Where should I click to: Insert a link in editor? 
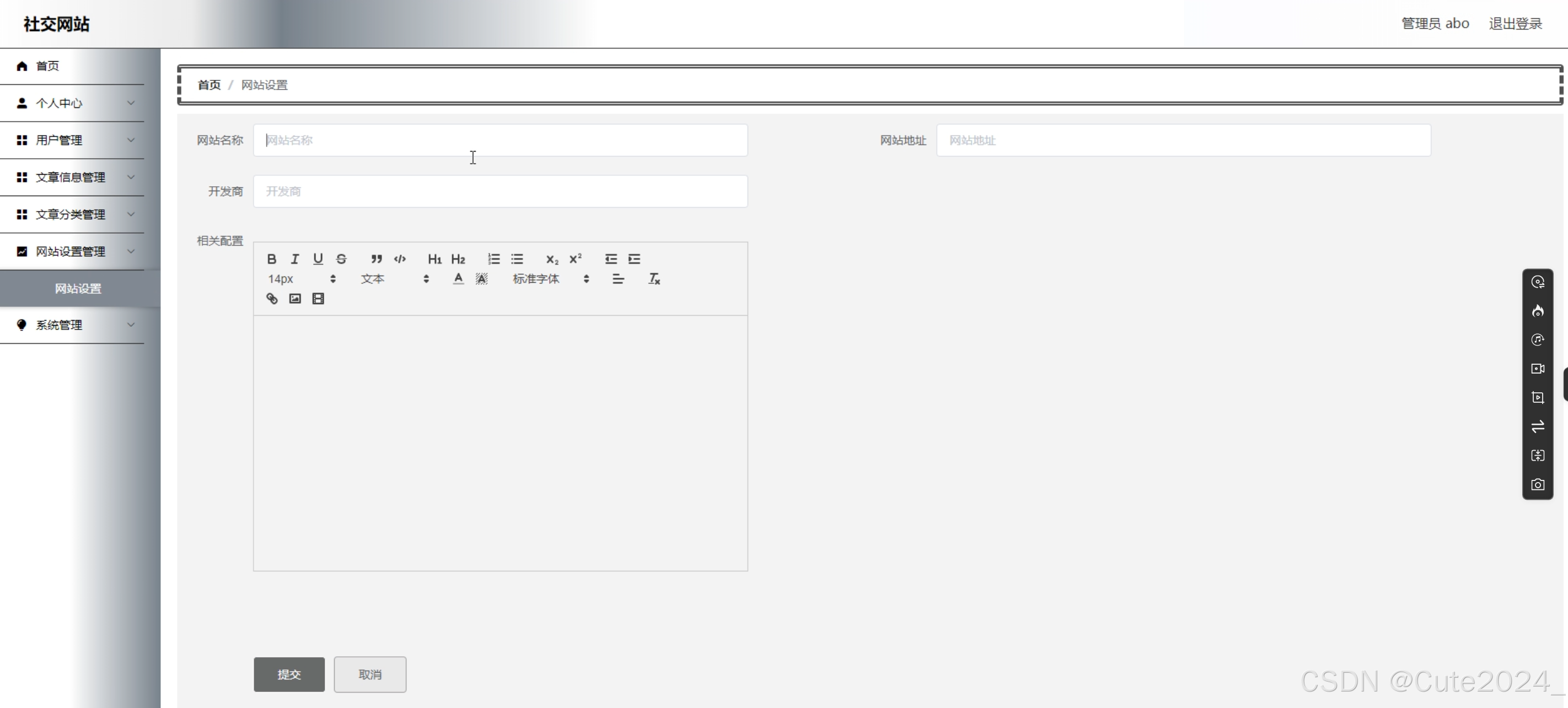(x=271, y=299)
